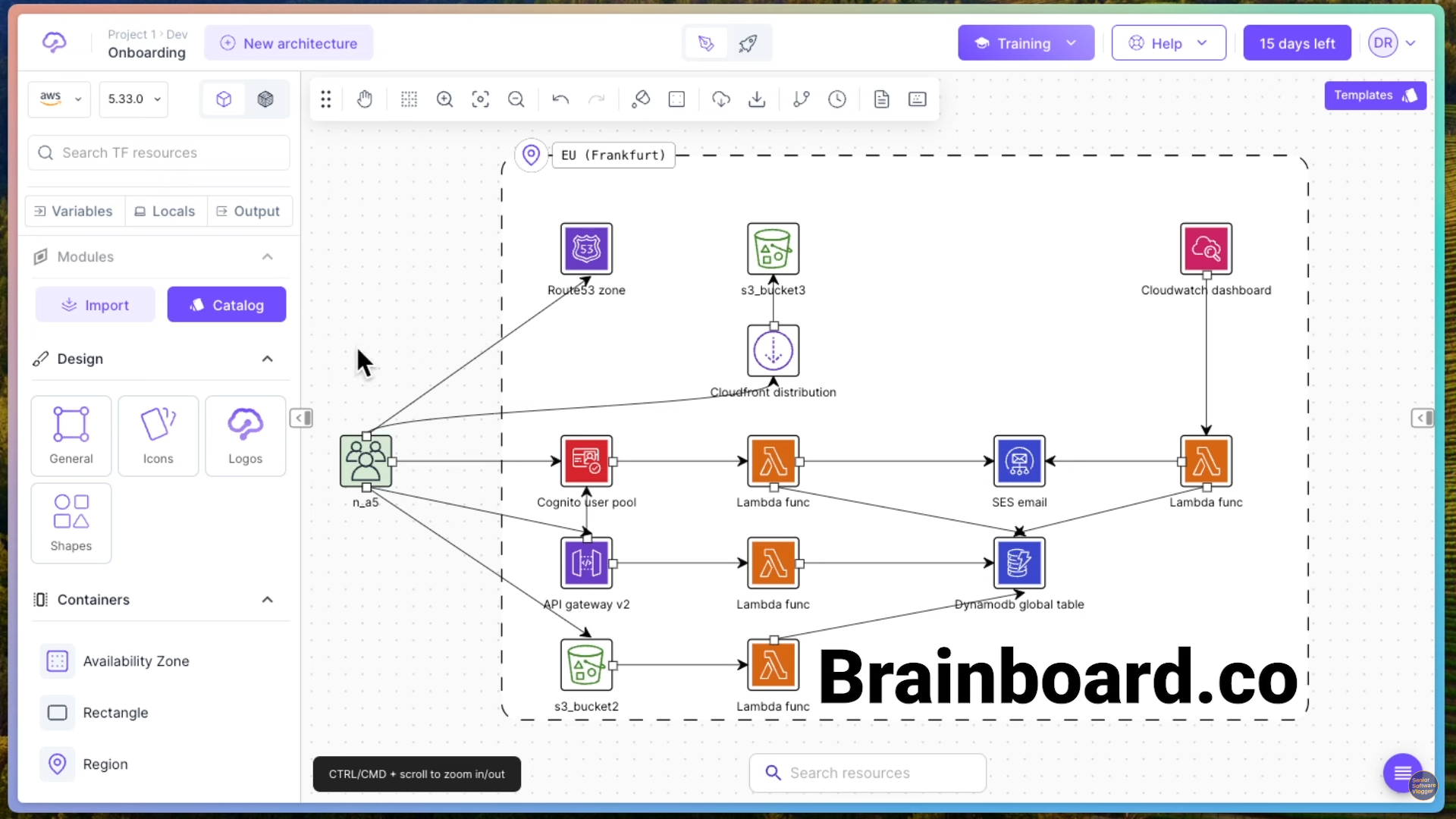The image size is (1456, 819).
Task: Toggle the grid dots icon
Action: tap(409, 99)
